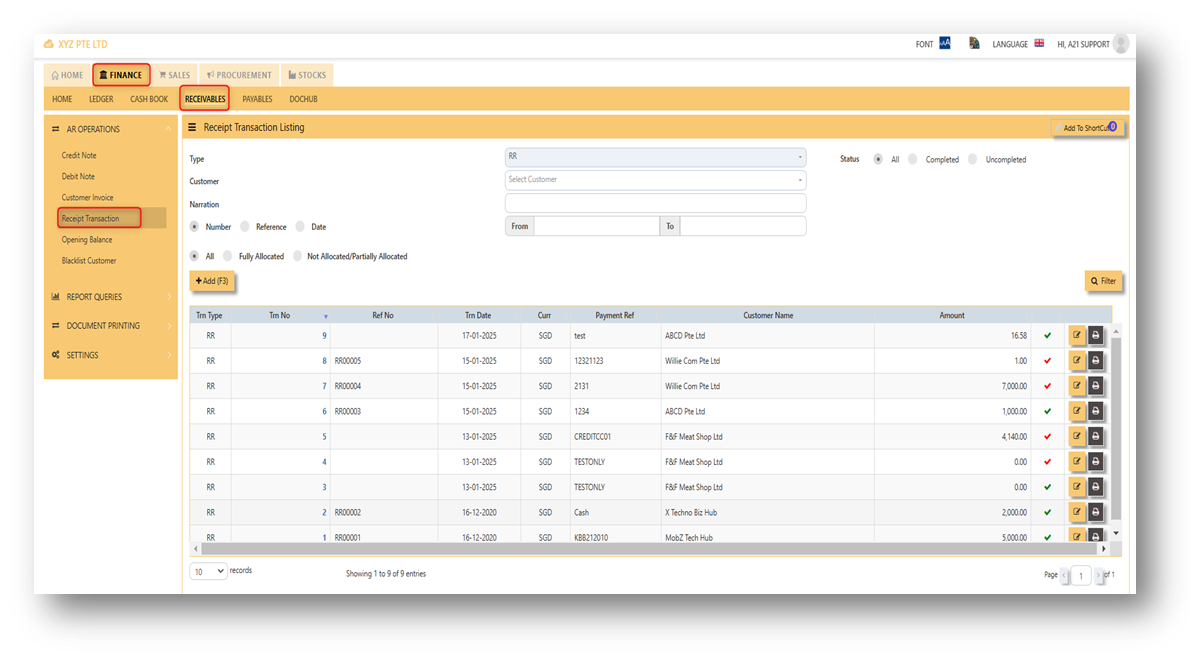Switch to the Payables submenu
The image size is (1202, 660).
(257, 99)
